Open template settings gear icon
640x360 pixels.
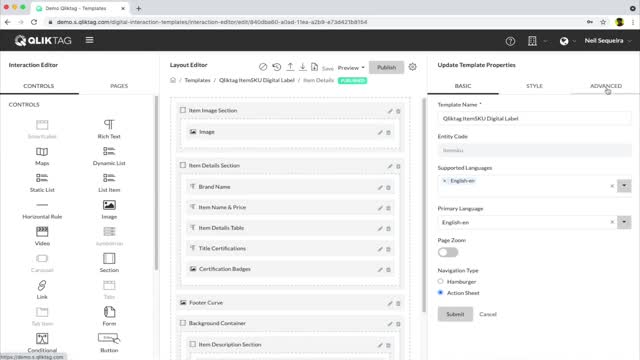point(413,67)
